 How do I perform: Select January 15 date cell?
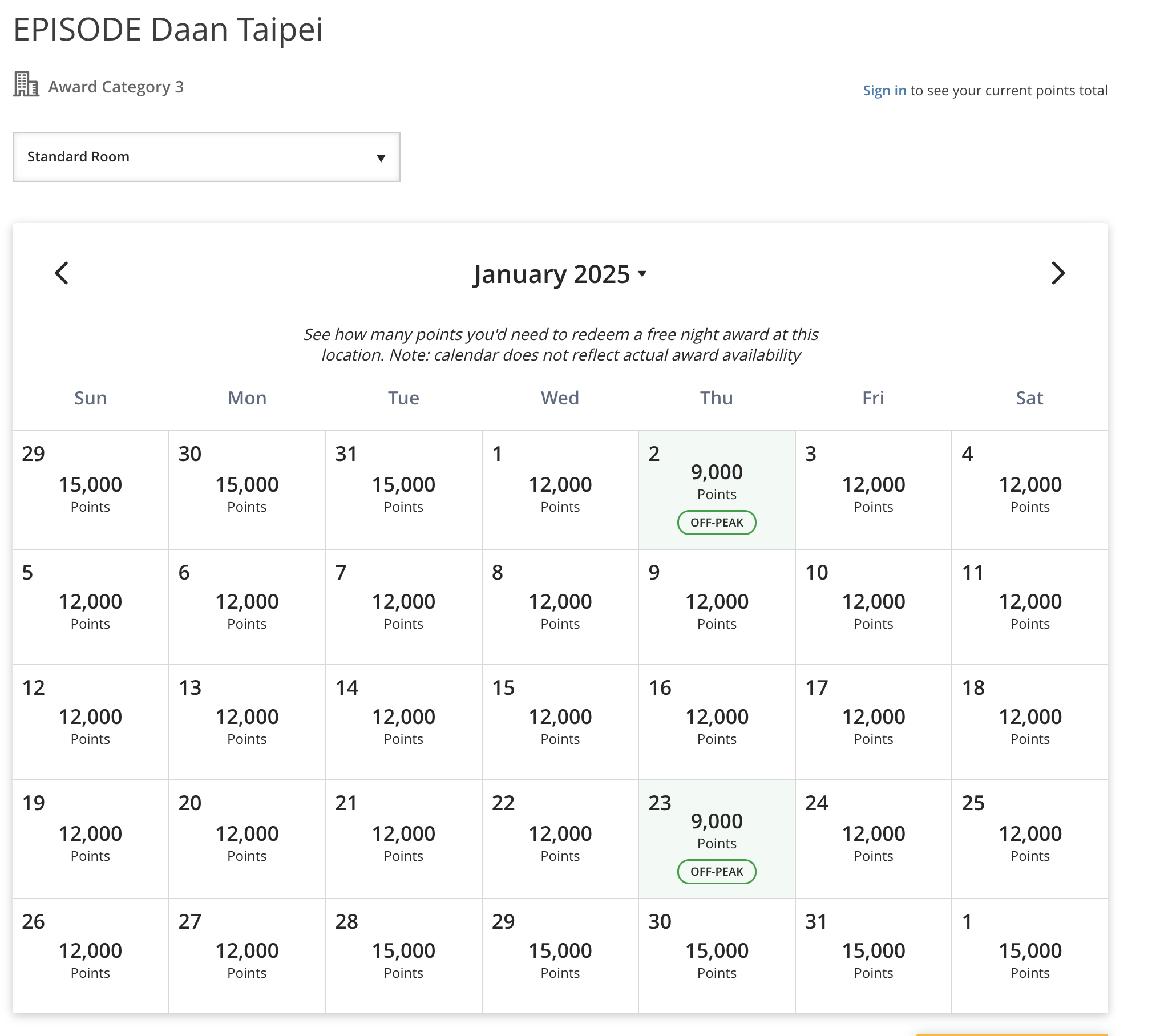coord(560,722)
